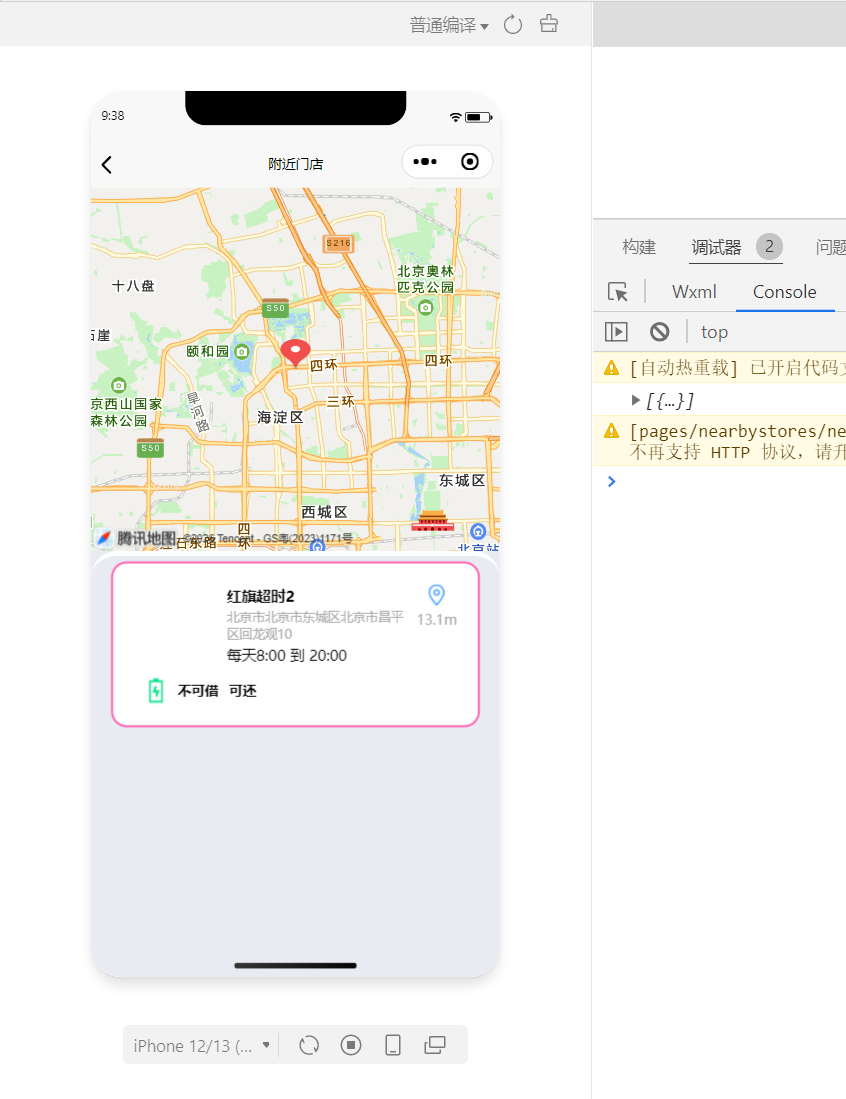Screen dimensions: 846x1099
Task: Open the top context selector
Action: (714, 332)
